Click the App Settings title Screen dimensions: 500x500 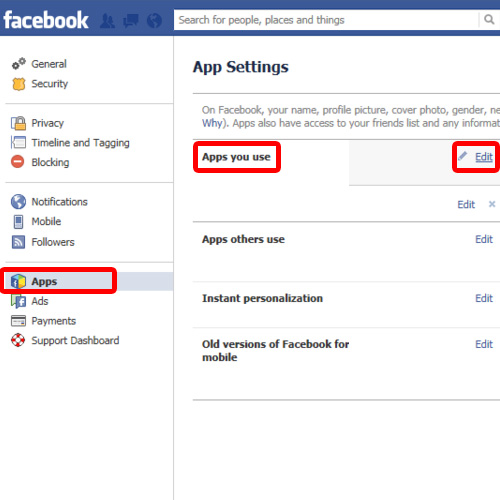241,67
